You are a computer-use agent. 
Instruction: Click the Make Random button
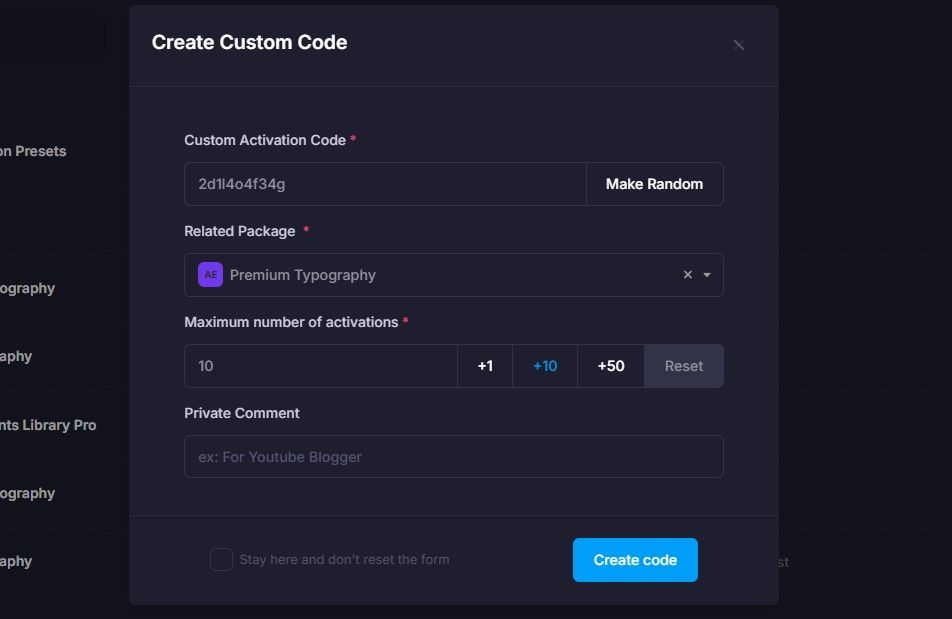(x=654, y=183)
